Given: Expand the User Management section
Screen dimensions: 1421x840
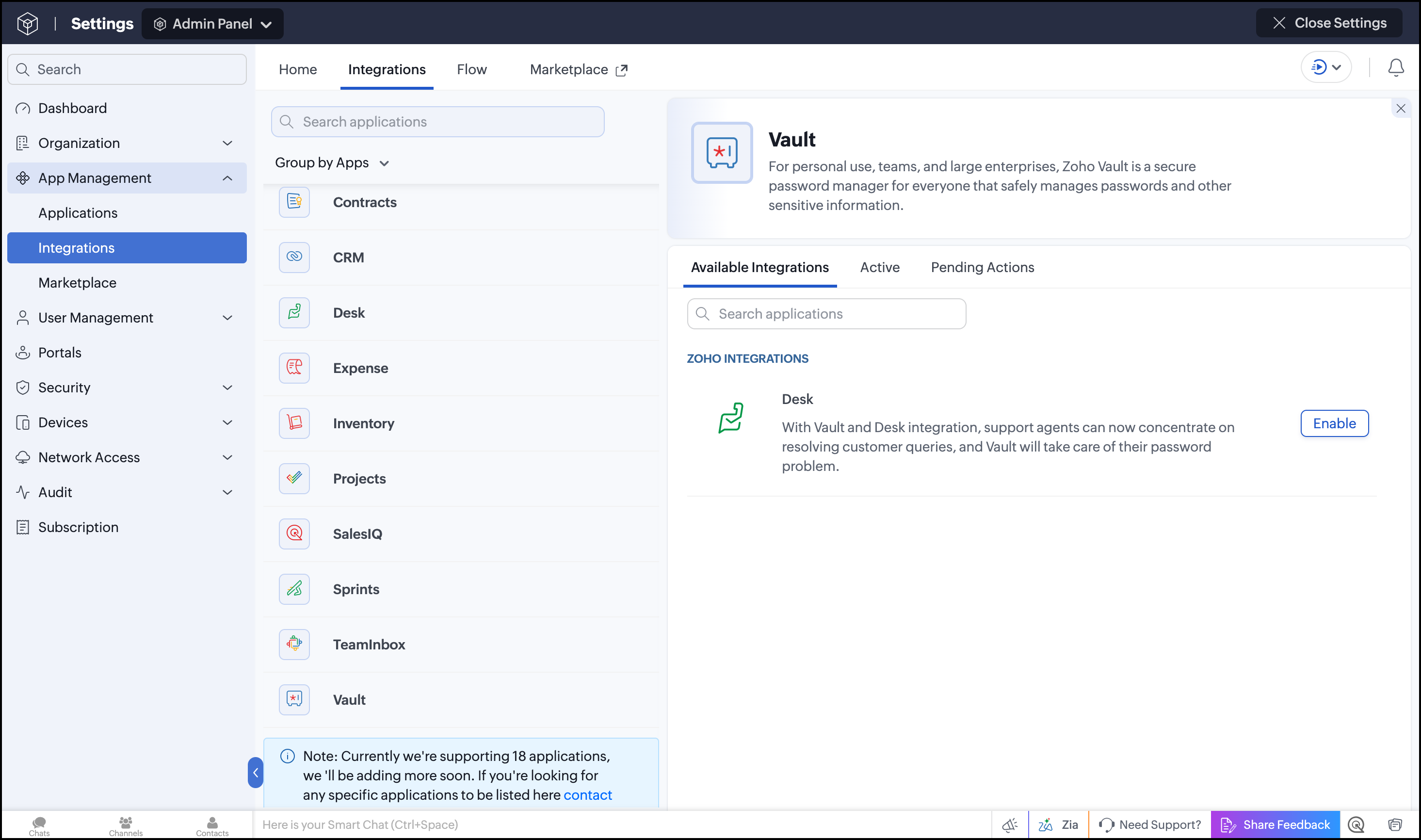Looking at the screenshot, I should pyautogui.click(x=227, y=318).
